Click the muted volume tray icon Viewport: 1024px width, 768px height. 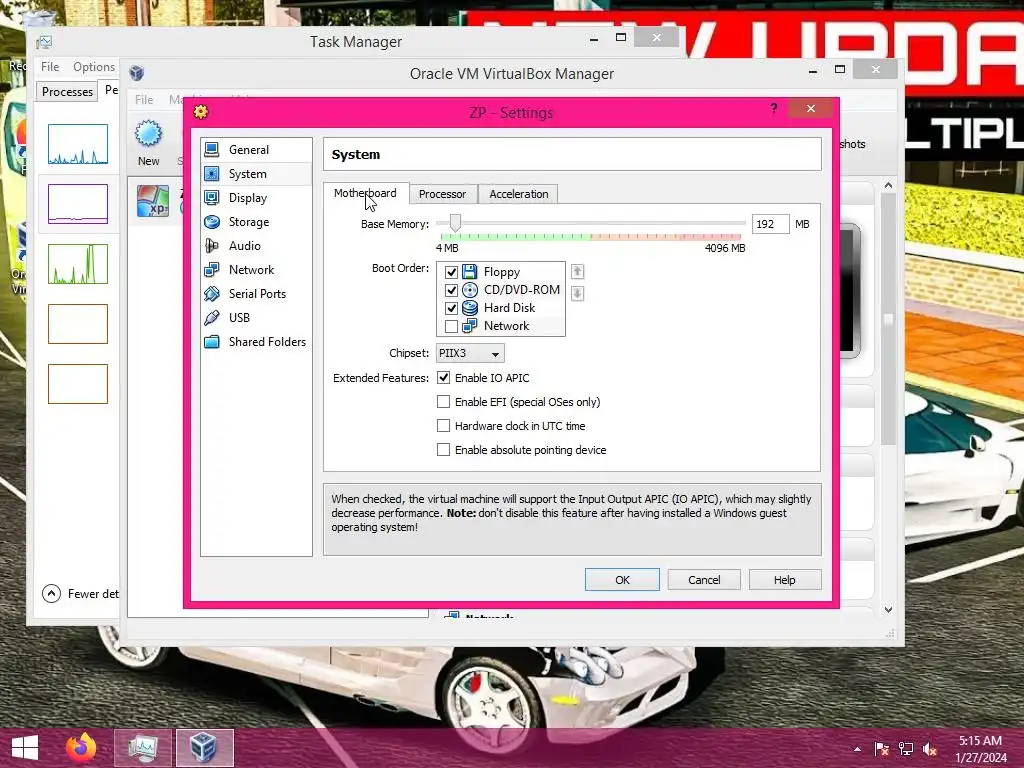(x=929, y=749)
